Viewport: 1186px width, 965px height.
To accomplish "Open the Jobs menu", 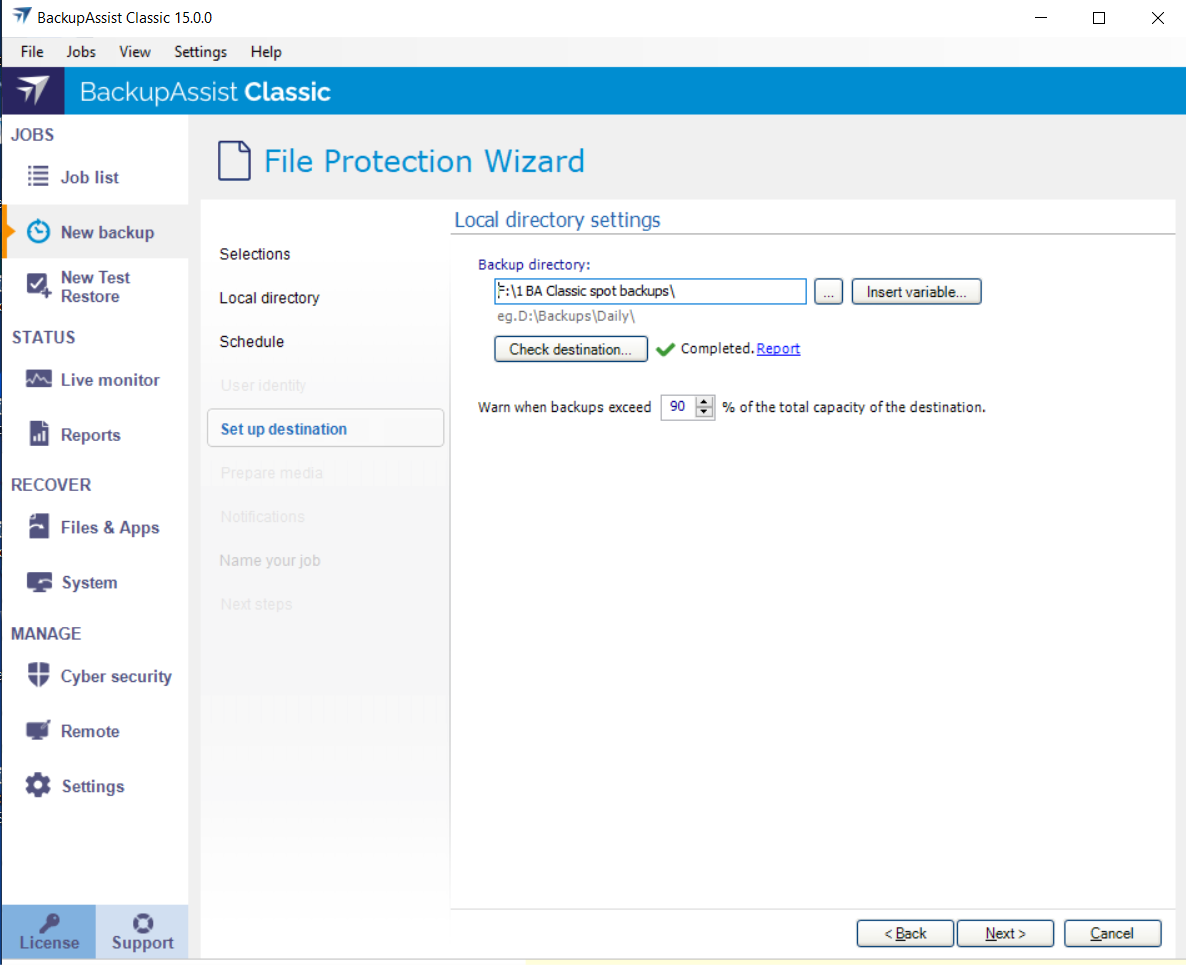I will point(81,52).
